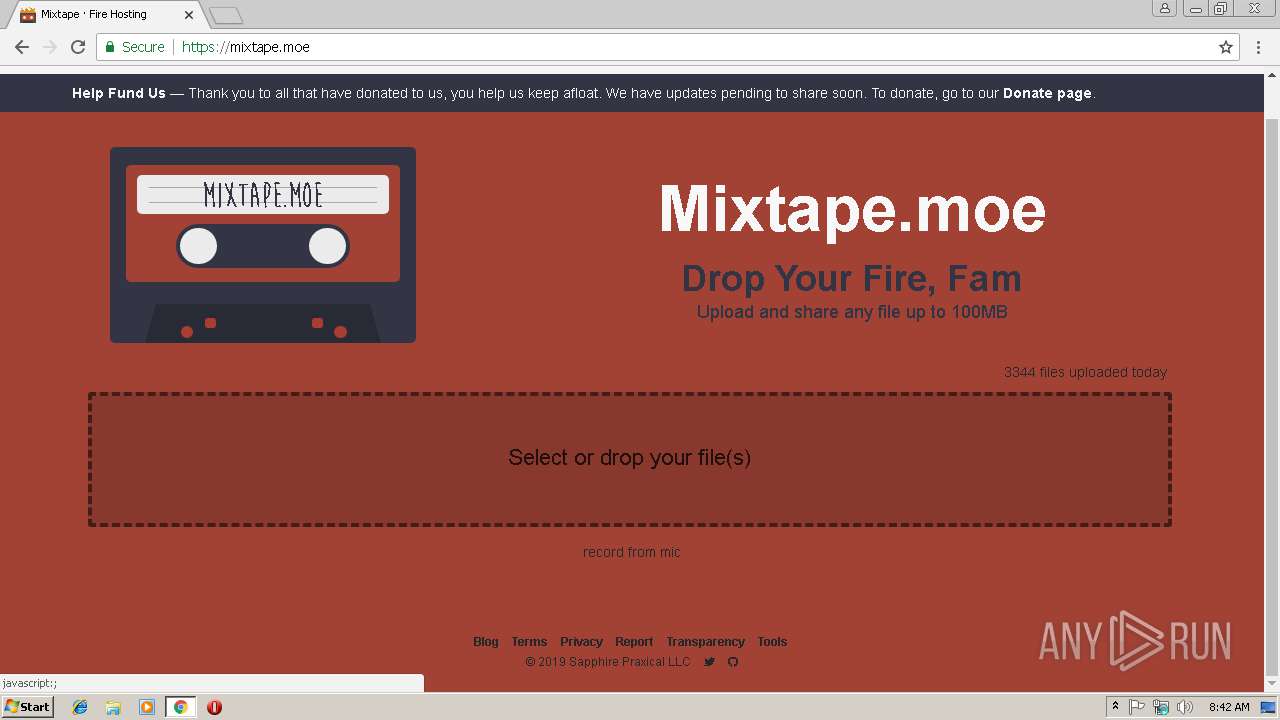Switch to the Chrome taskbar button

(180, 707)
